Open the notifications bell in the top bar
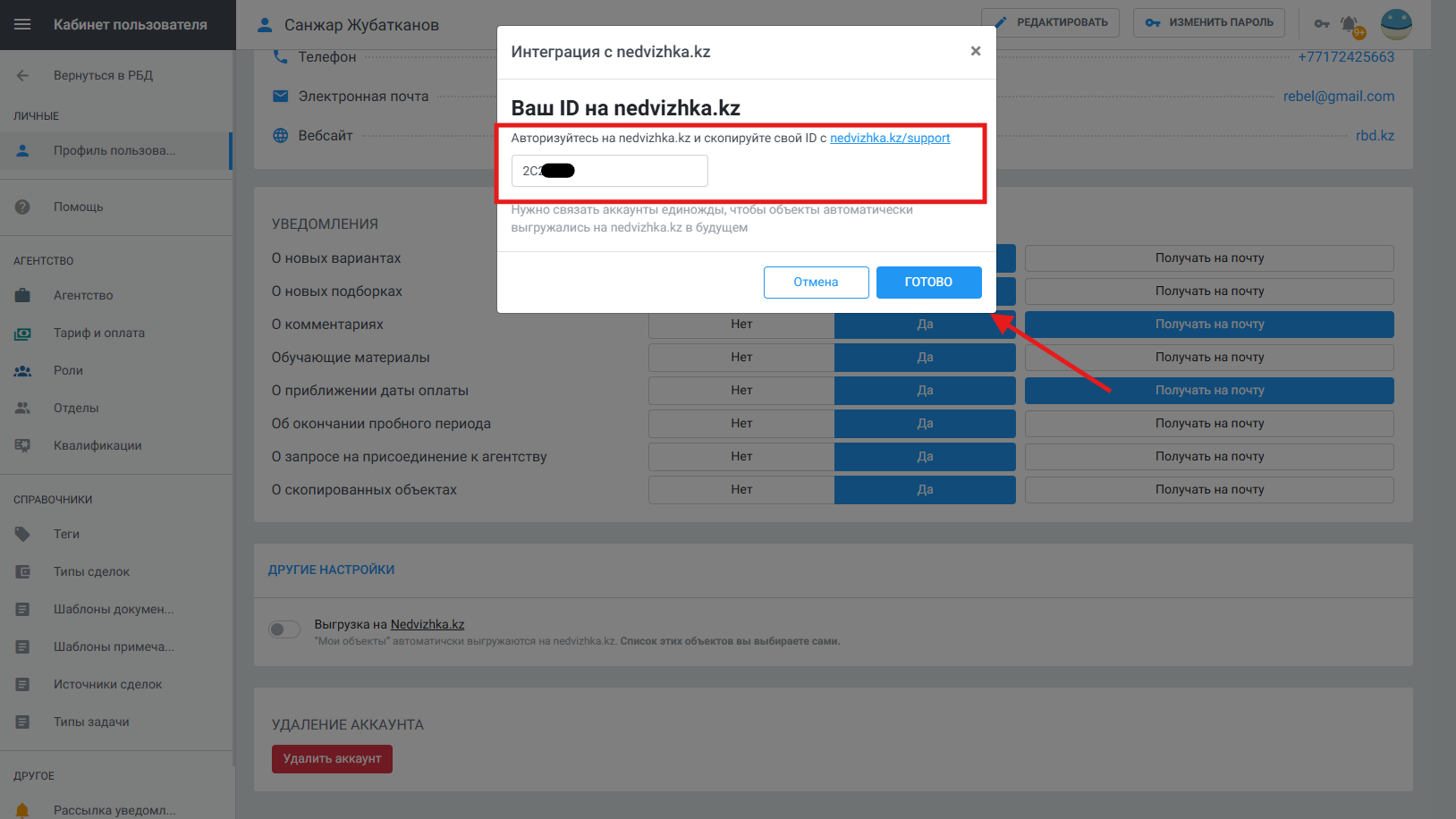 [1350, 25]
